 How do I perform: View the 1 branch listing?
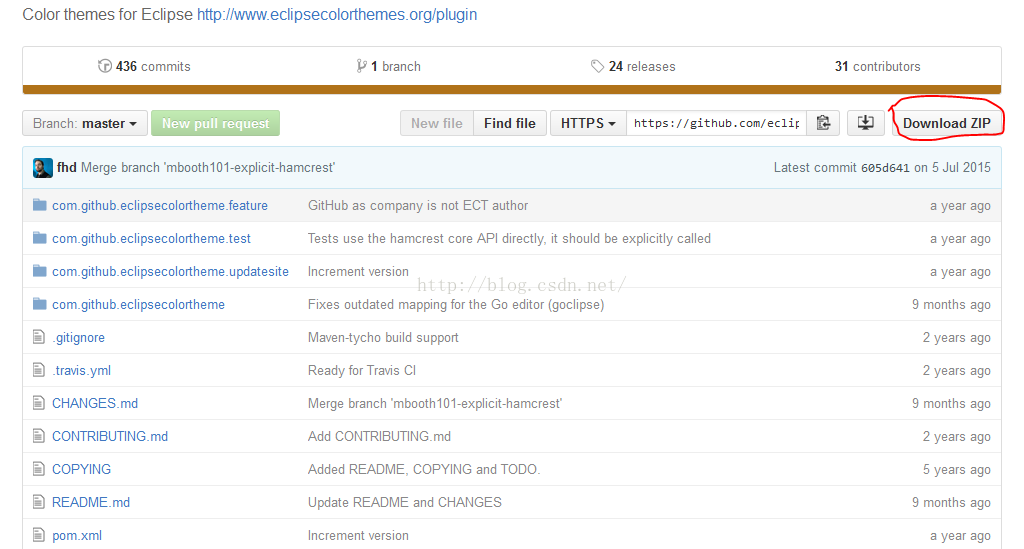pos(396,67)
